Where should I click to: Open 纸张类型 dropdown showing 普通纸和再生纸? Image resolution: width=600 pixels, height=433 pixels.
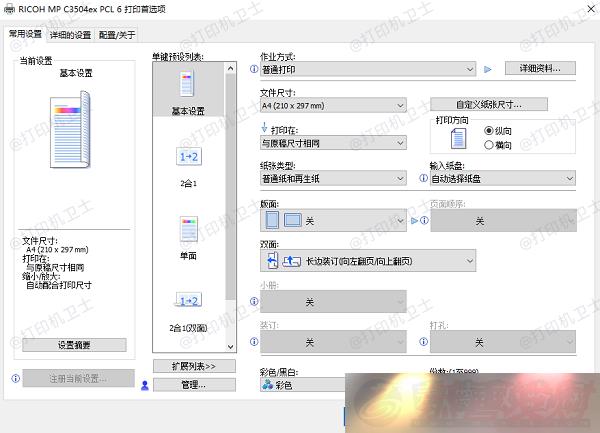pyautogui.click(x=333, y=178)
